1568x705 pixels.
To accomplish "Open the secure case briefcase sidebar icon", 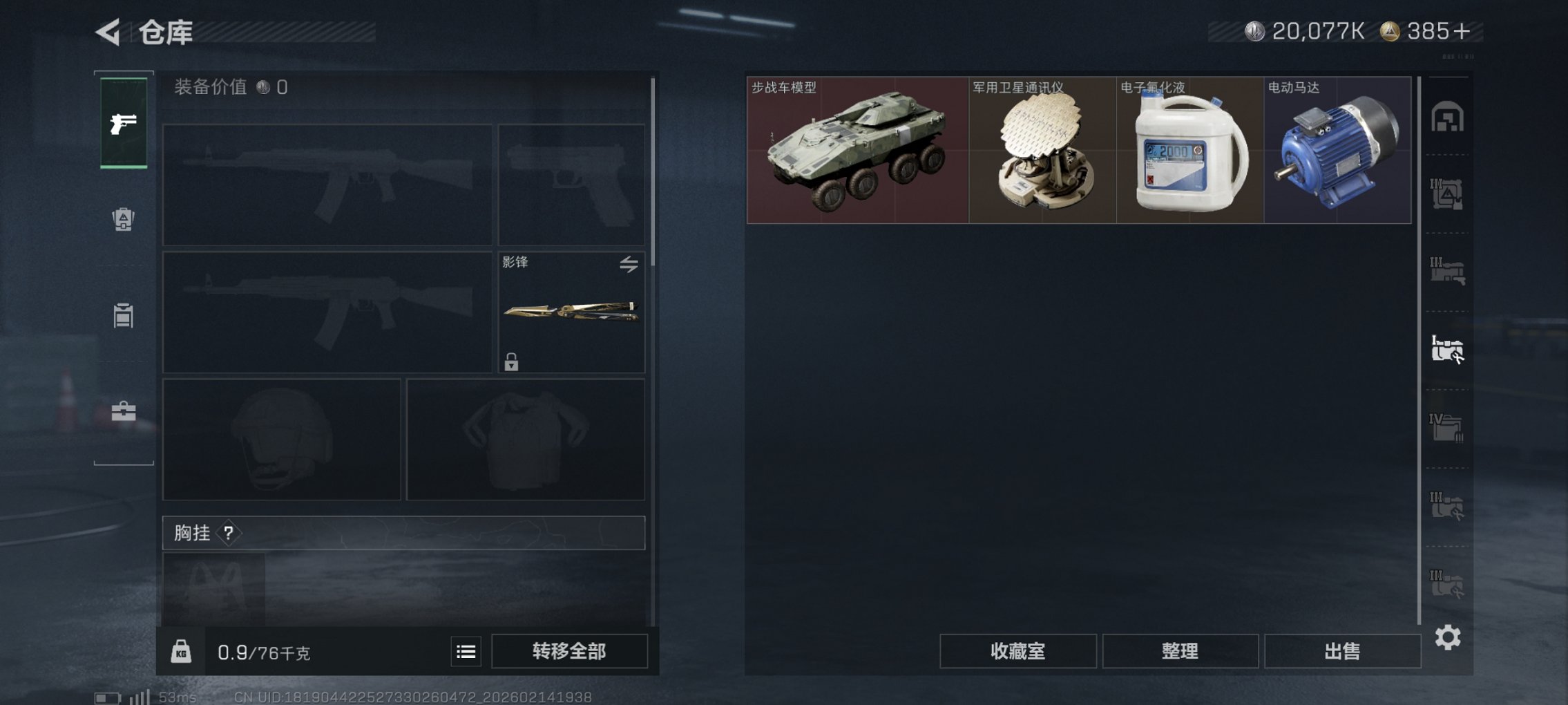I will (124, 412).
